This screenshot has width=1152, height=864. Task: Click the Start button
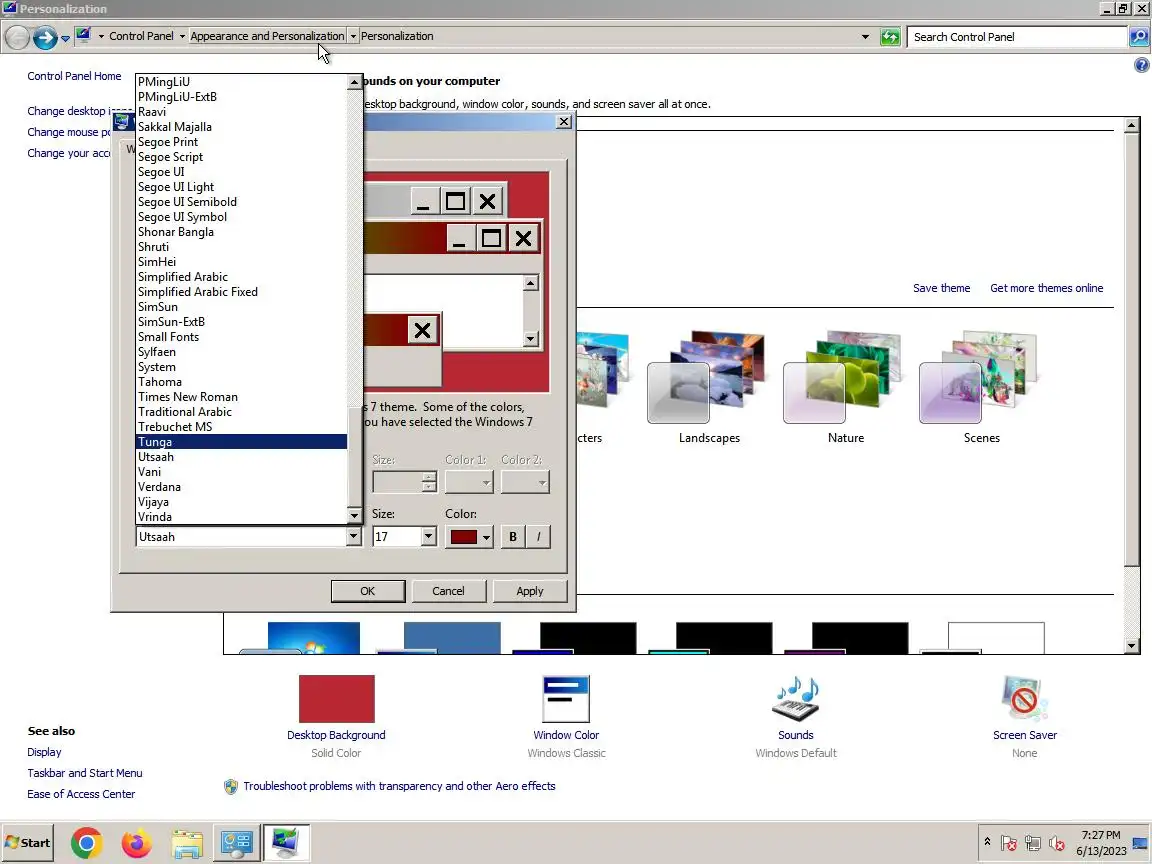click(28, 843)
